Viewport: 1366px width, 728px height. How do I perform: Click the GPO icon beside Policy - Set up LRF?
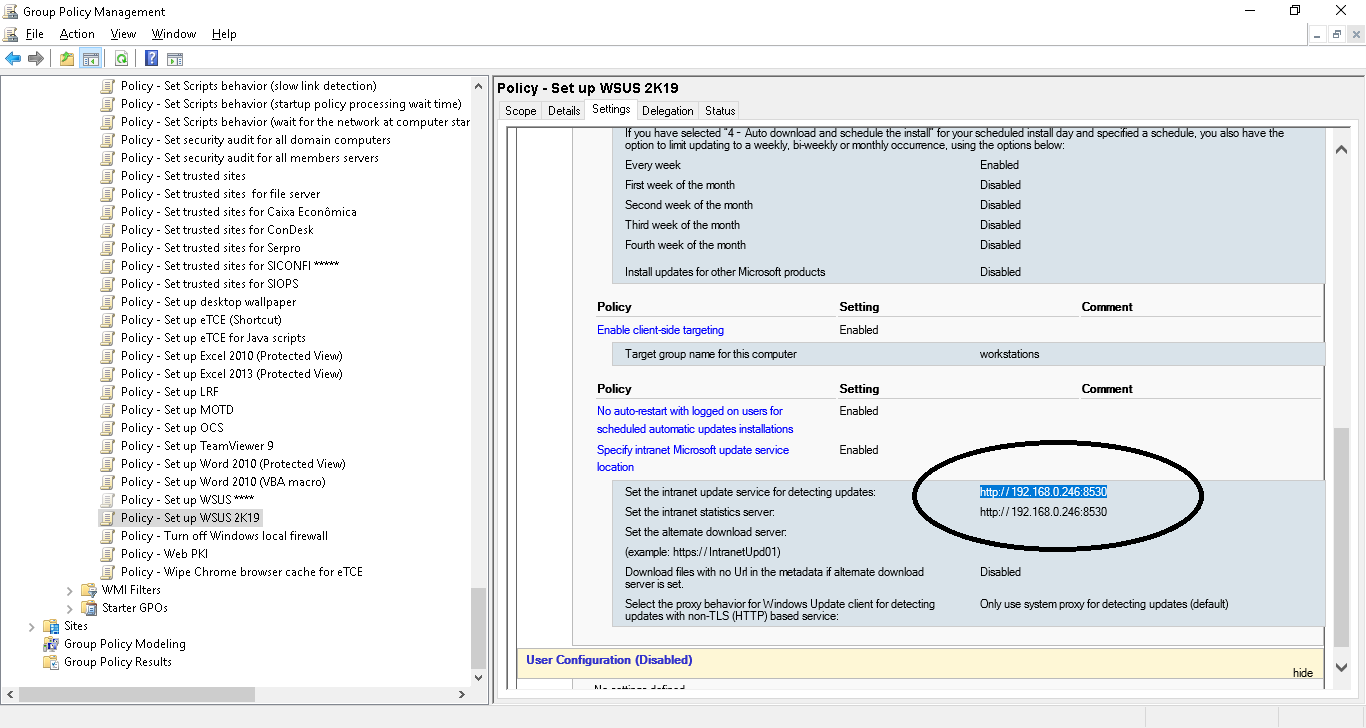(x=108, y=392)
